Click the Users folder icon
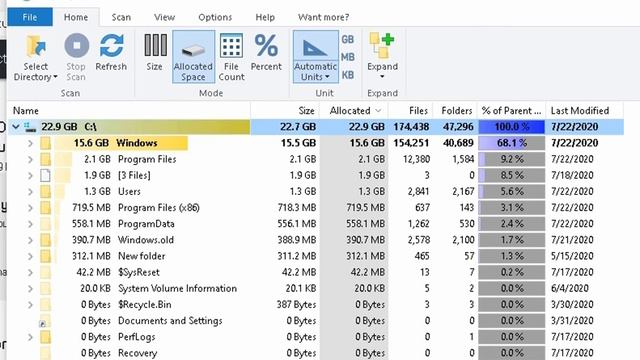The width and height of the screenshot is (640, 360). point(45,191)
